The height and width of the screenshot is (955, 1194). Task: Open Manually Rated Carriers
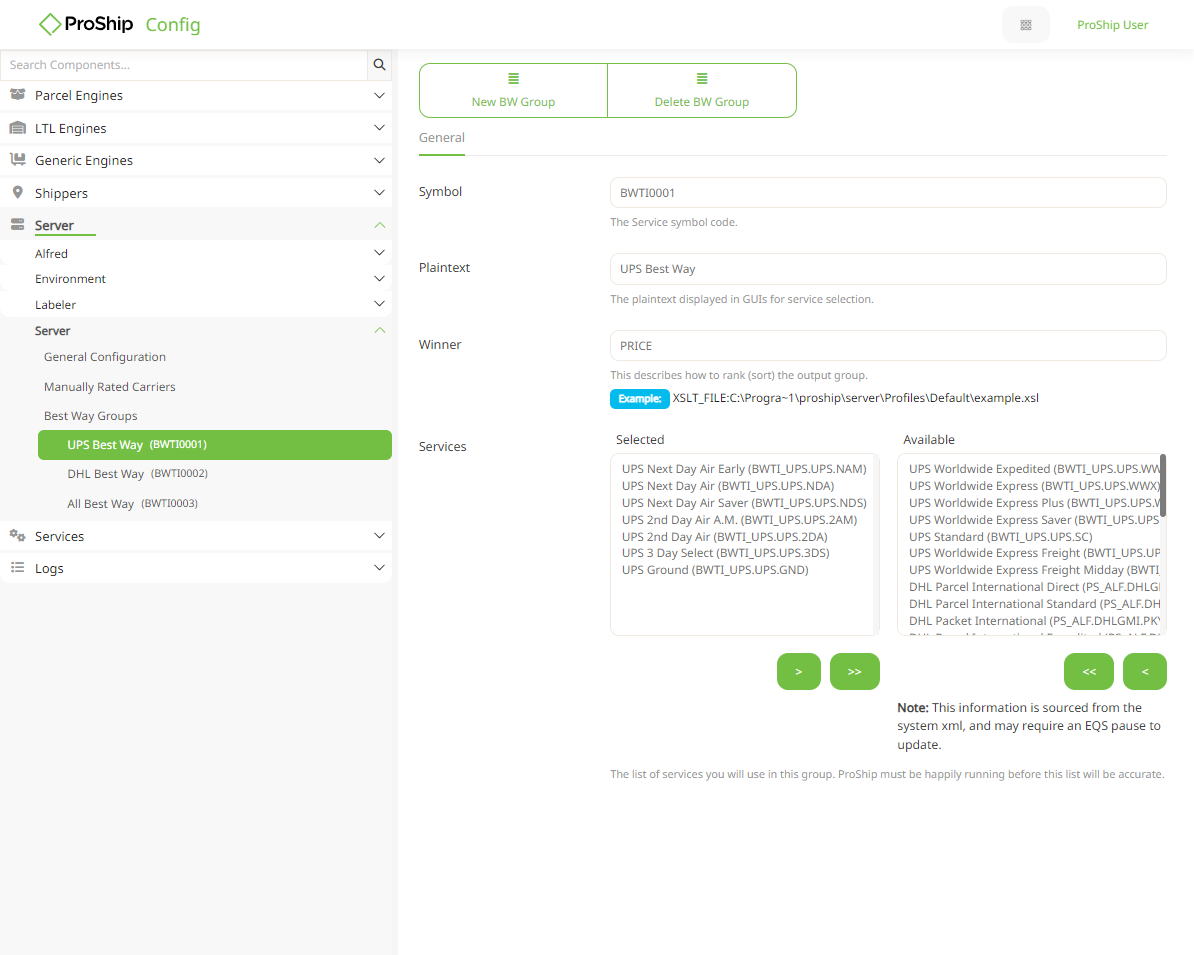click(x=110, y=387)
